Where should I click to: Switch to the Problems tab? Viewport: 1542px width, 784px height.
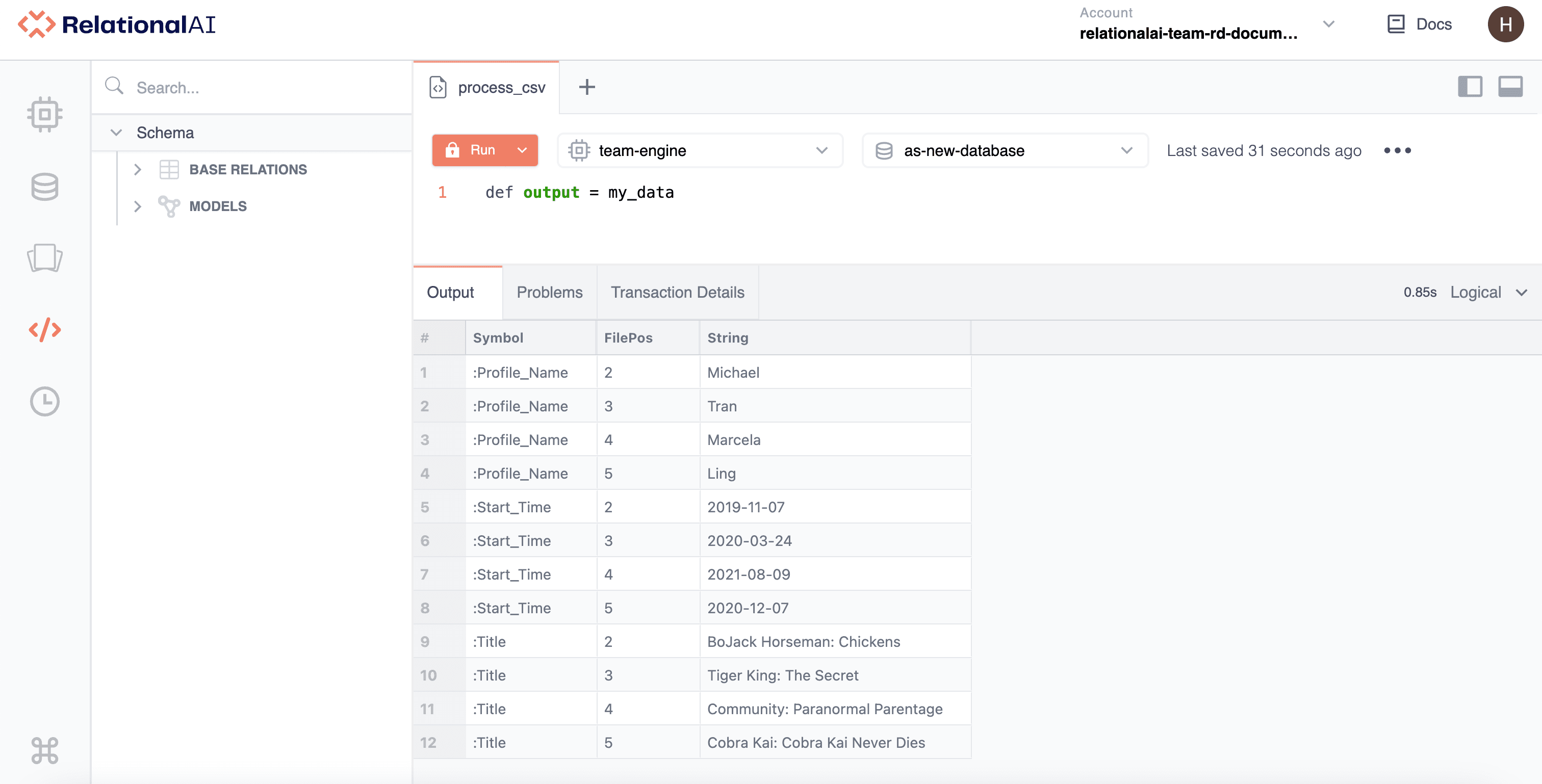coord(549,292)
